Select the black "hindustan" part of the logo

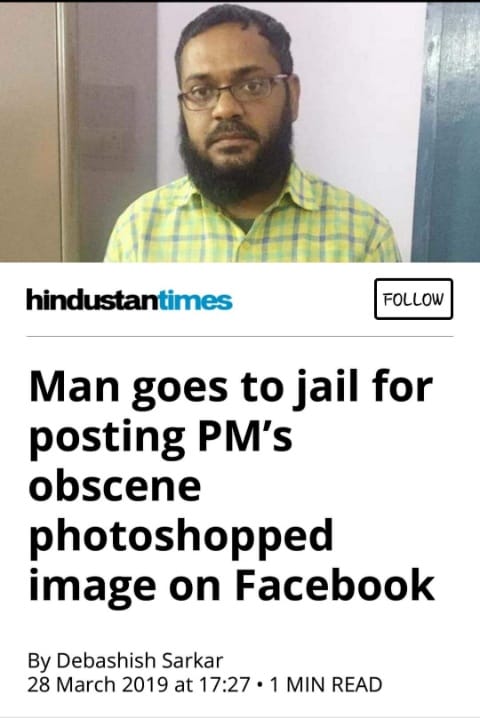93,300
